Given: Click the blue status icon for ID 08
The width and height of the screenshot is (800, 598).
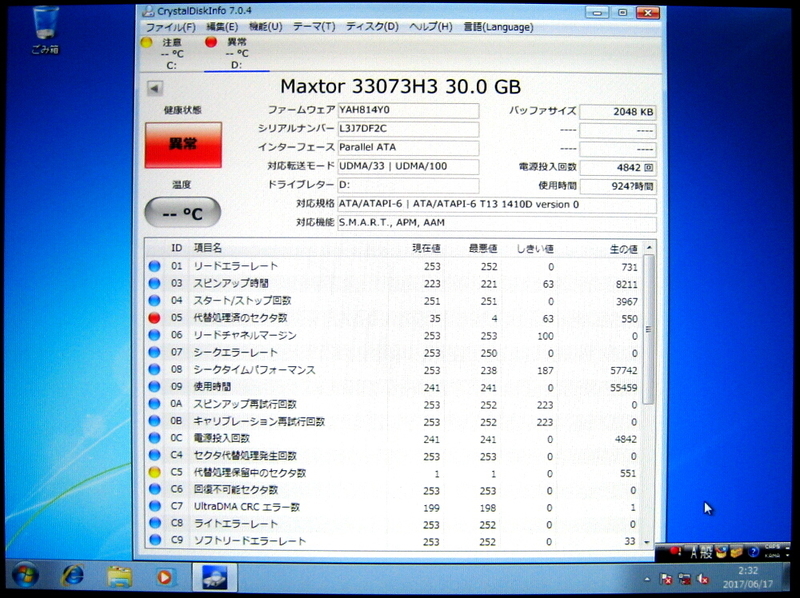Looking at the screenshot, I should pyautogui.click(x=155, y=369).
